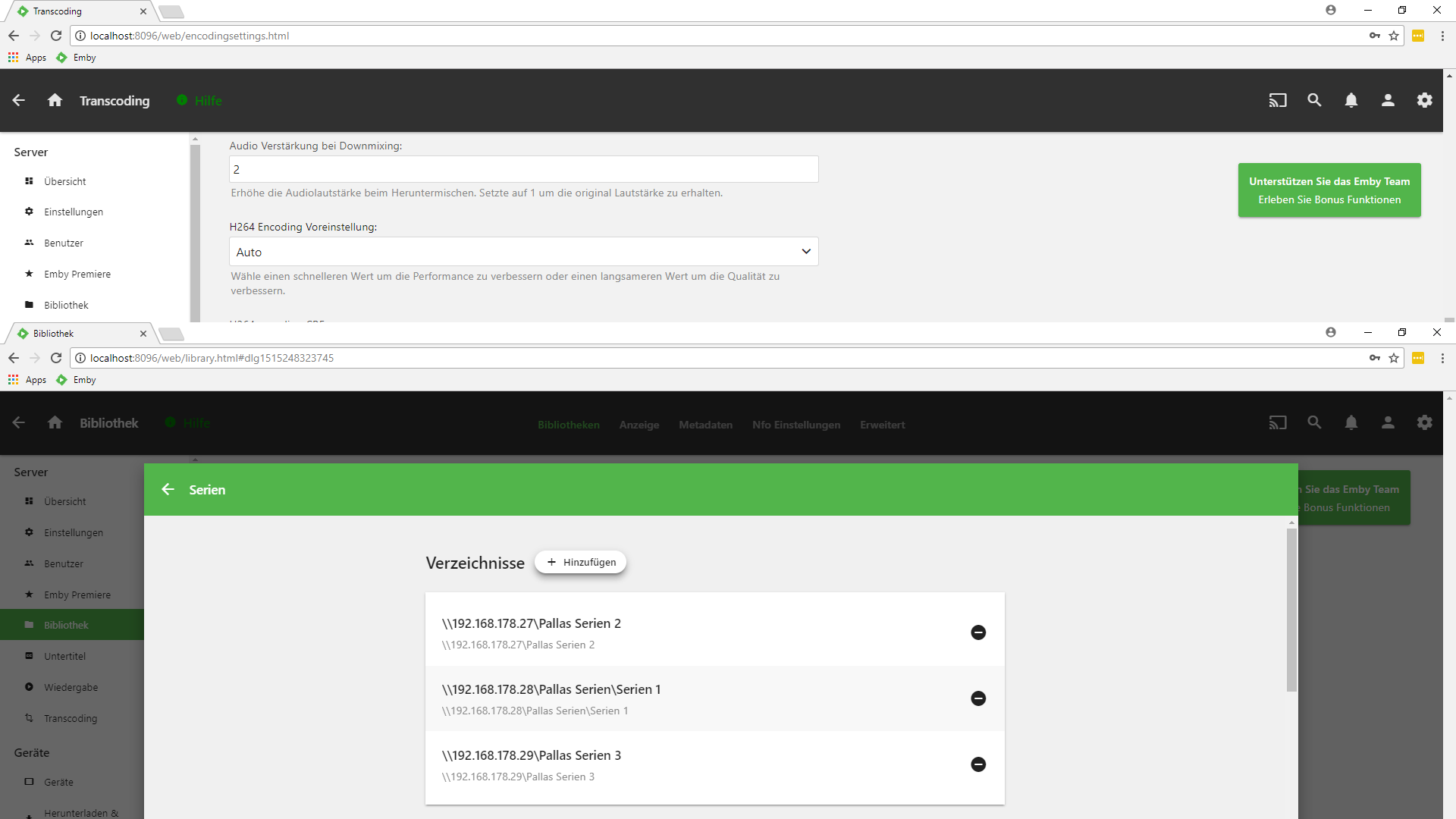Viewport: 1456px width, 819px height.
Task: Open search in Bibliothek window header
Action: 1314,422
